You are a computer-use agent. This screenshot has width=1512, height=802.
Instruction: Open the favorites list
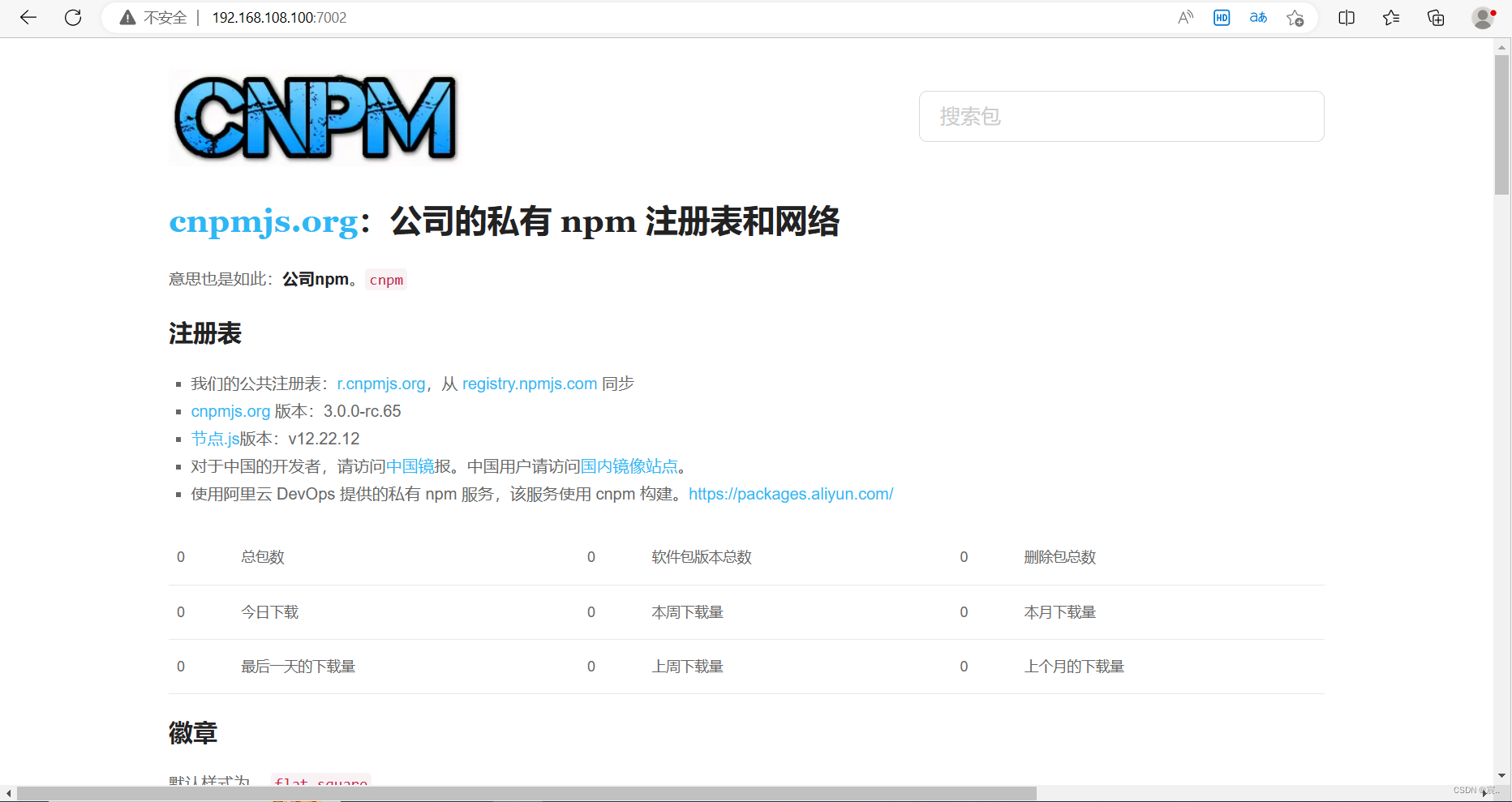1391,17
